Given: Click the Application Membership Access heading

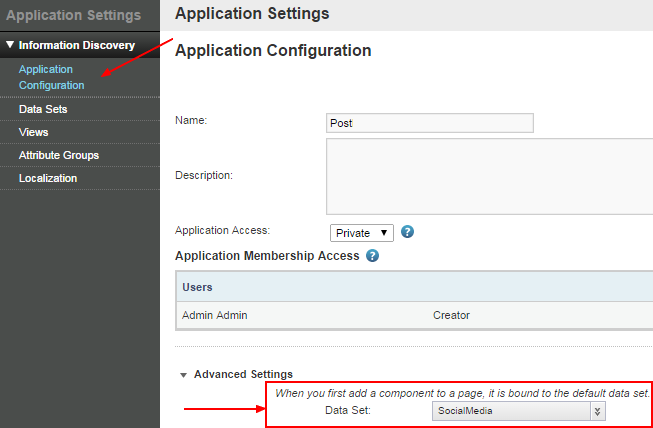Looking at the screenshot, I should point(266,256).
